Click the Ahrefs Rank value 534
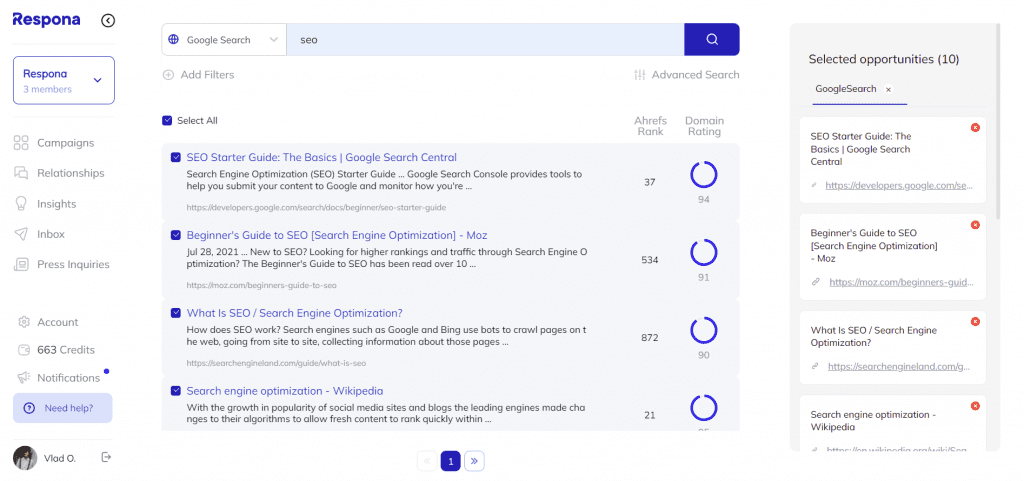This screenshot has width=1024, height=481. tap(650, 260)
